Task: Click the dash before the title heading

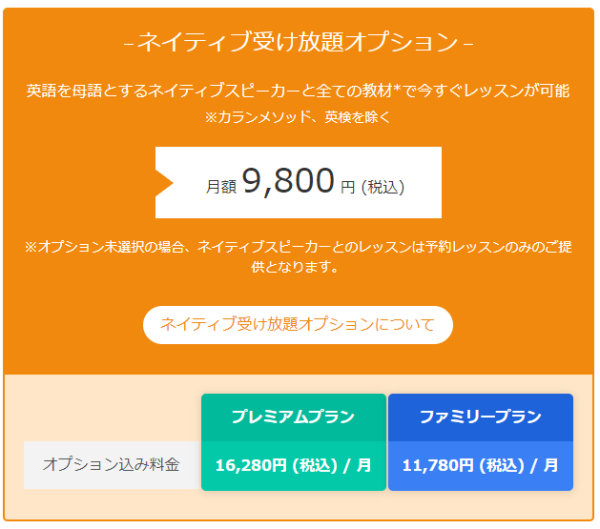Action: click(129, 44)
